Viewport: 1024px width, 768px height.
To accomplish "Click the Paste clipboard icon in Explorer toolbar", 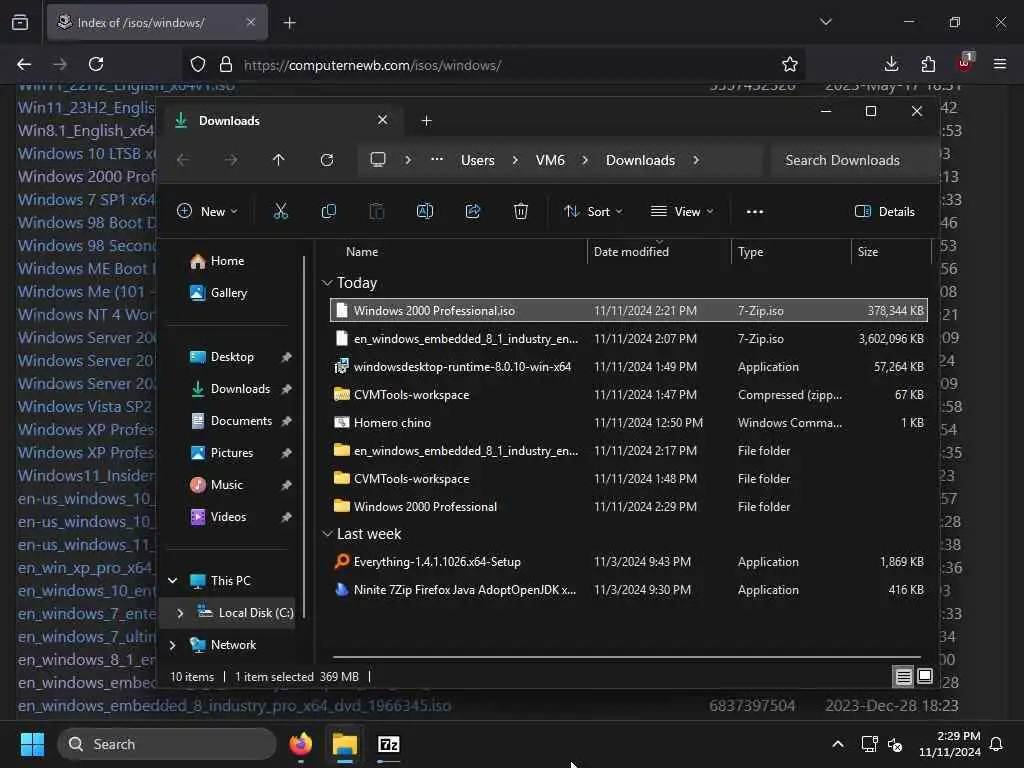I will coord(377,211).
